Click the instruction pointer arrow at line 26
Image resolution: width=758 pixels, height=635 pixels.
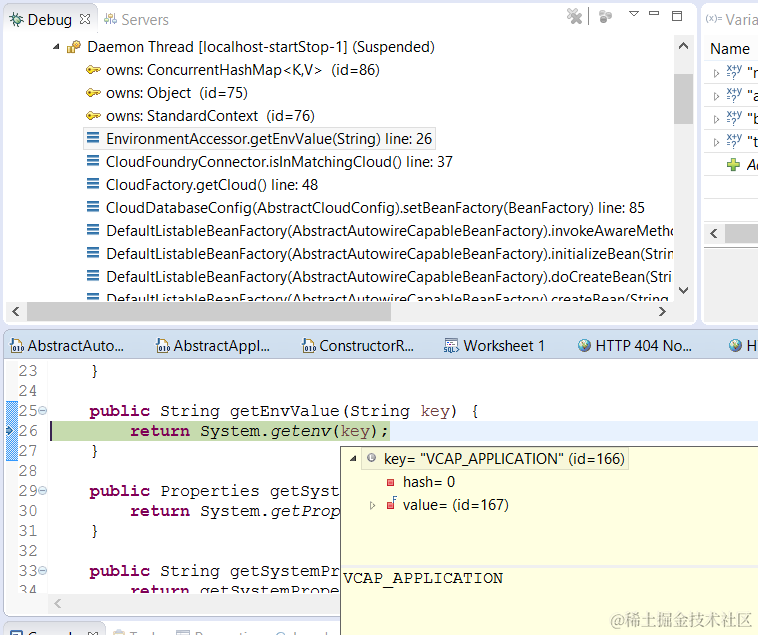(10, 430)
